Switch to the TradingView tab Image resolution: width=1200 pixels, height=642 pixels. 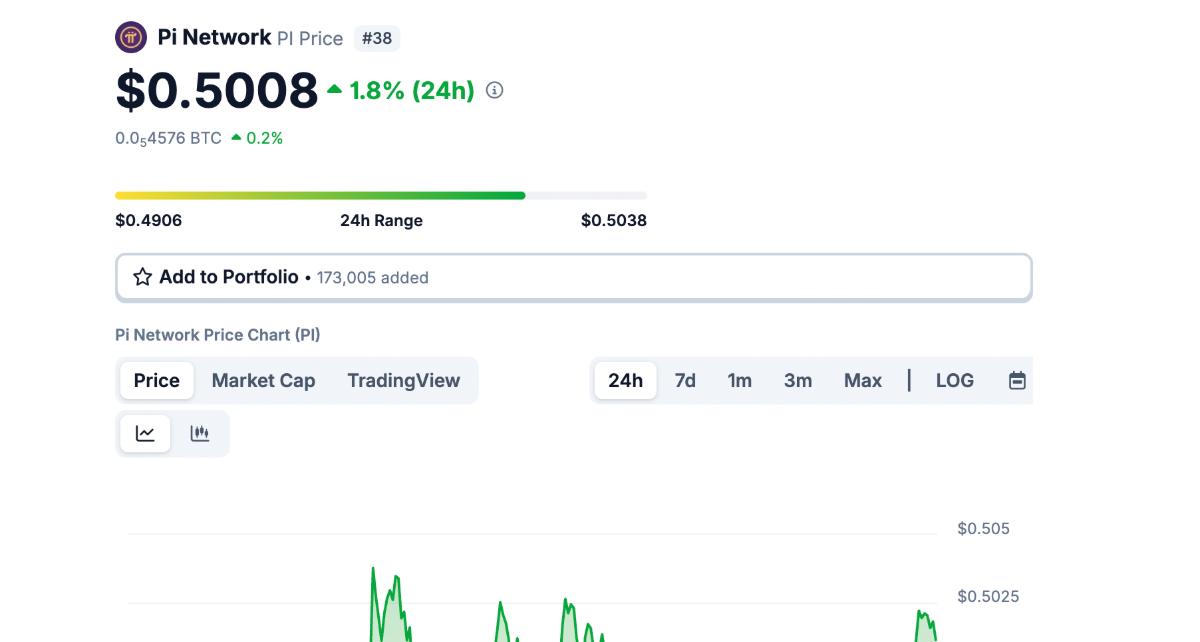pos(404,380)
